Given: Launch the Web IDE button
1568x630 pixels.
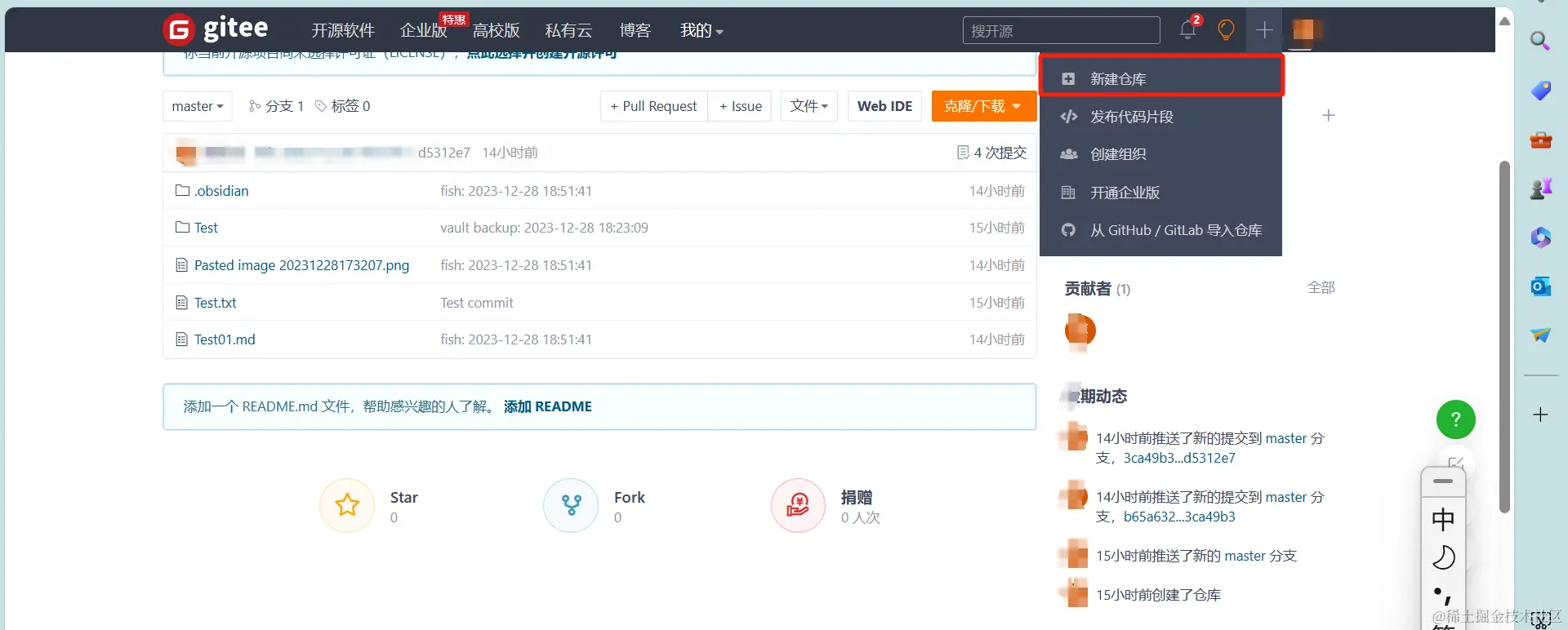Looking at the screenshot, I should pyautogui.click(x=884, y=106).
